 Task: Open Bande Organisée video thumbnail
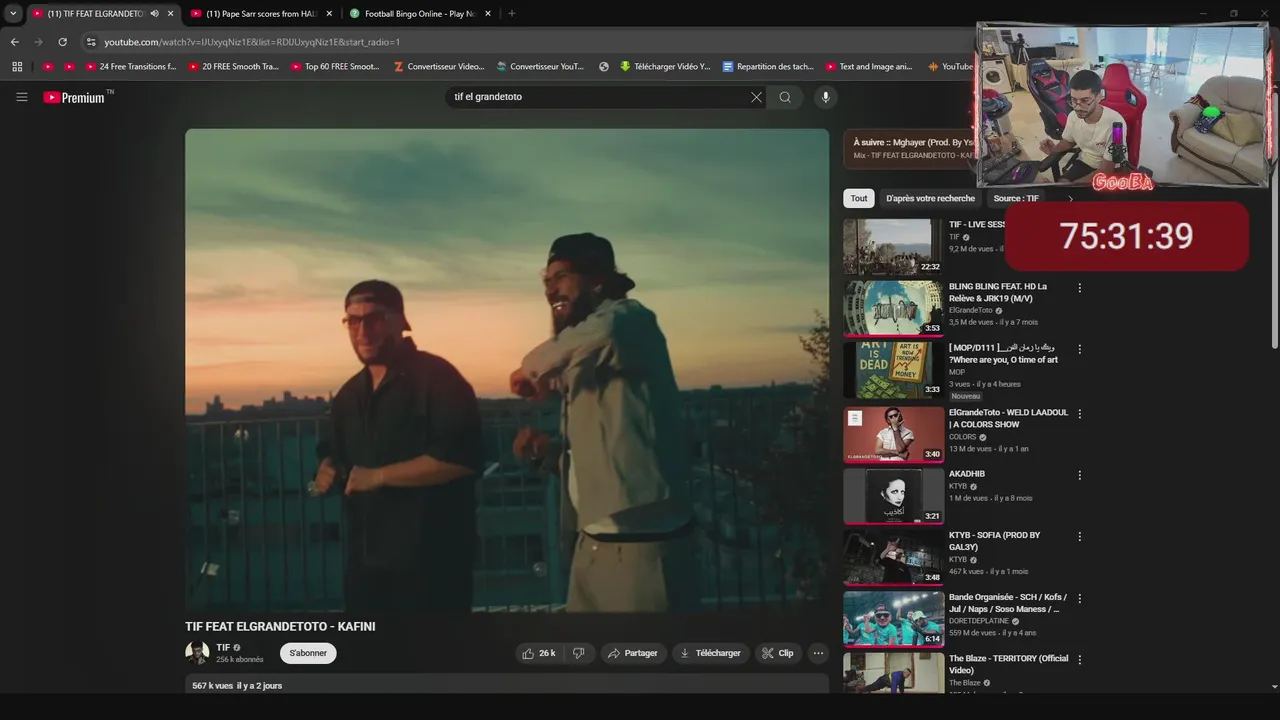tap(893, 619)
